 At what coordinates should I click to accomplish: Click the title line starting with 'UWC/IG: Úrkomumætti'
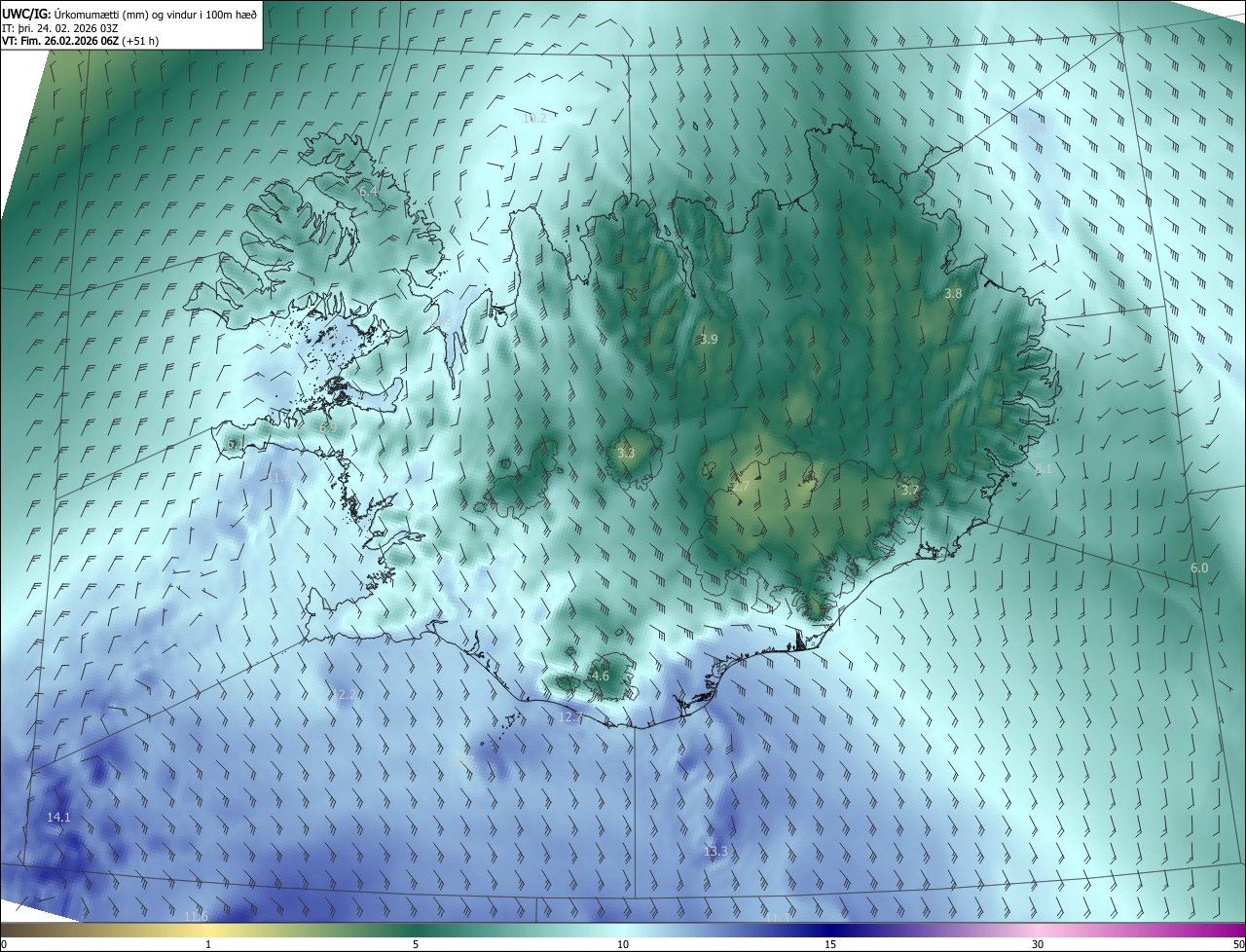(x=129, y=13)
